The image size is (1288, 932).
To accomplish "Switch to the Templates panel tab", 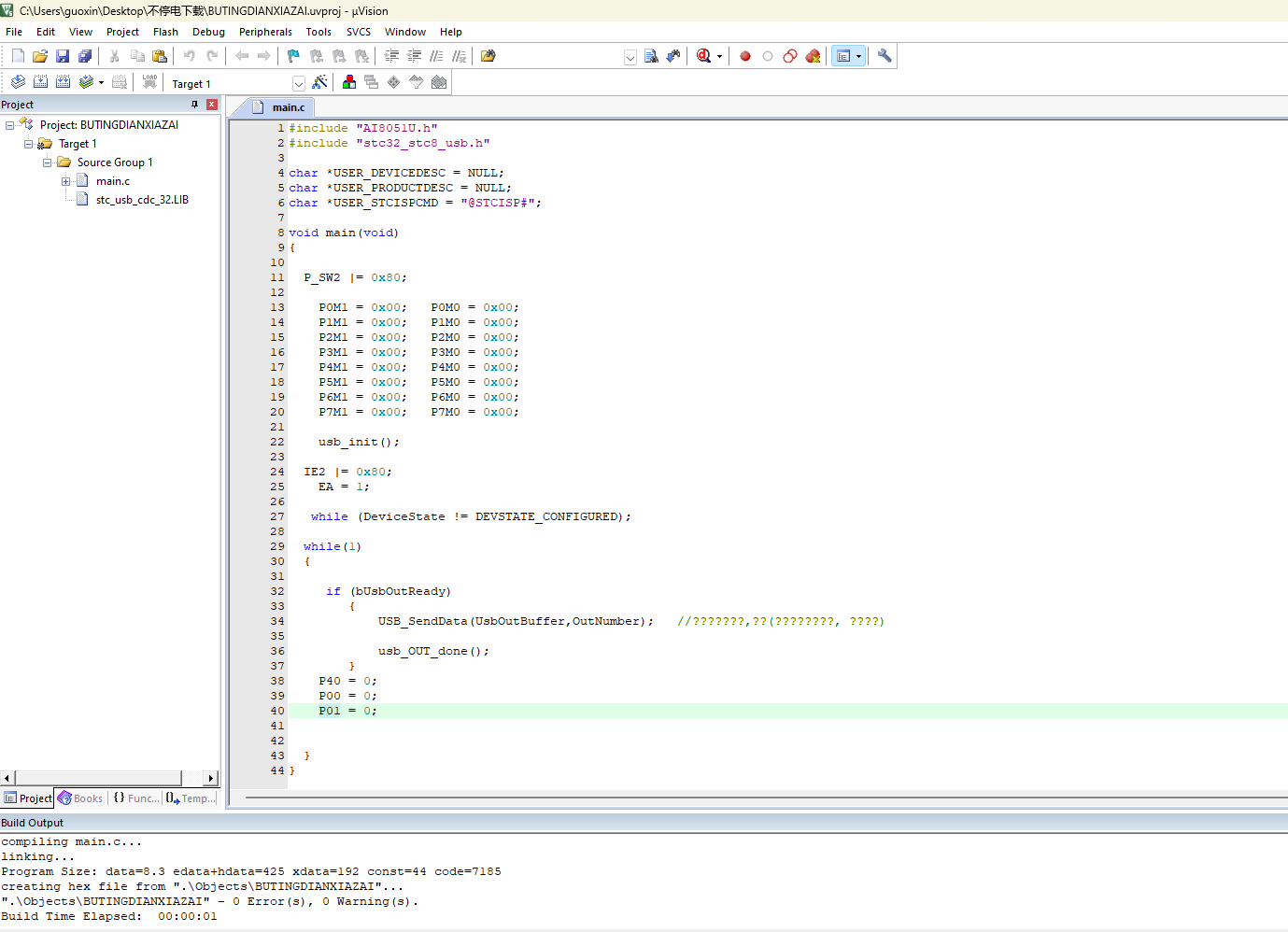I will pyautogui.click(x=191, y=798).
